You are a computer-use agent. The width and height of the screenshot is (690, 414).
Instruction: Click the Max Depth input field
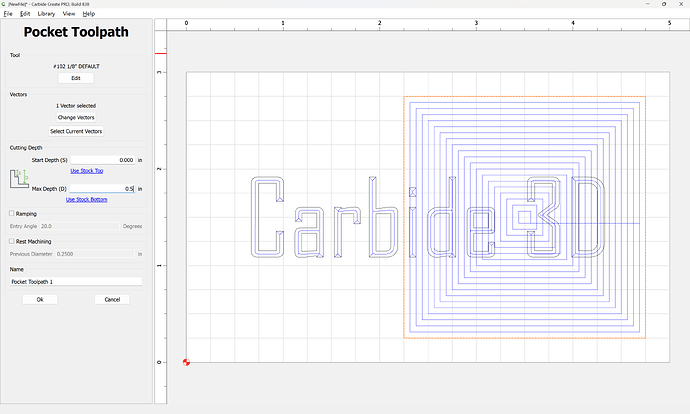click(102, 189)
